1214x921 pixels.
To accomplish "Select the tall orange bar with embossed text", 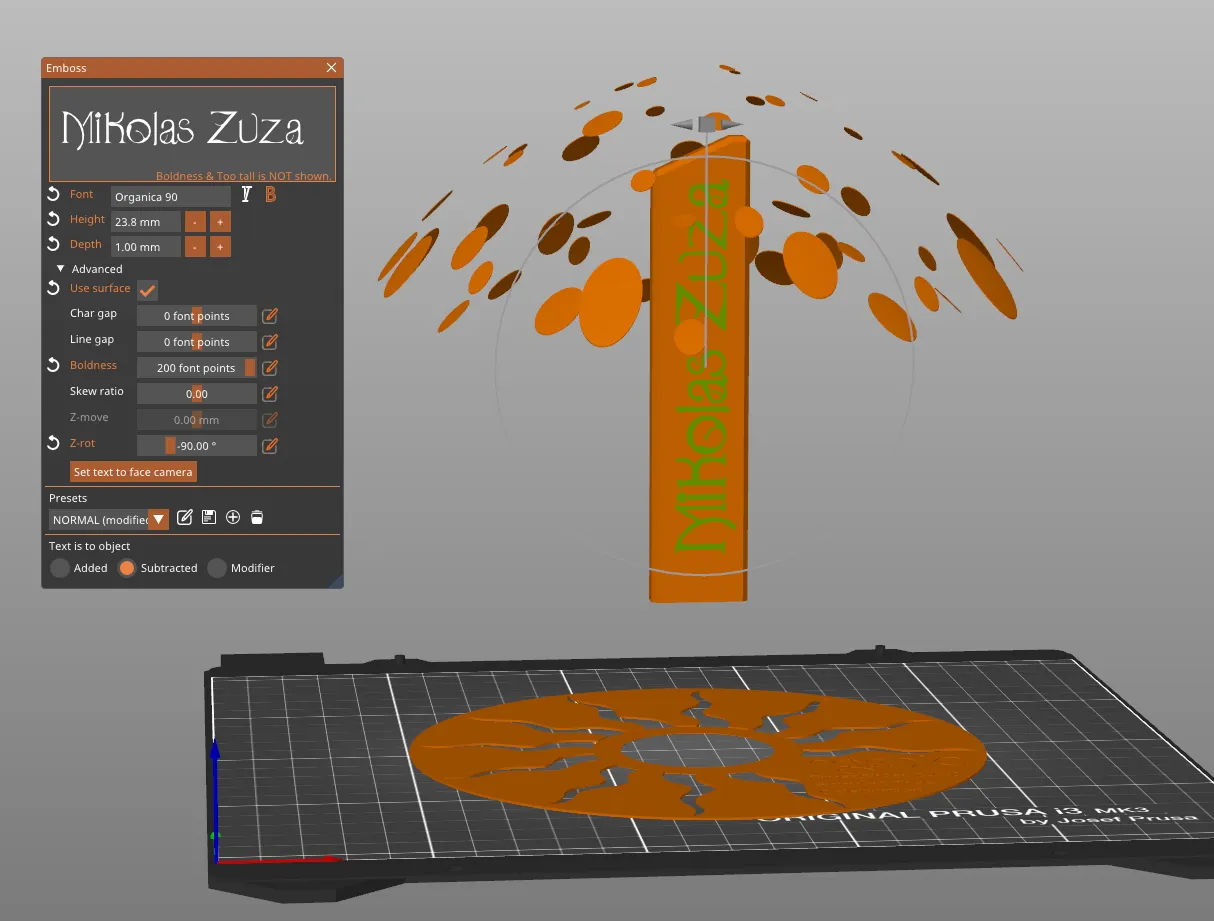I will pos(699,370).
